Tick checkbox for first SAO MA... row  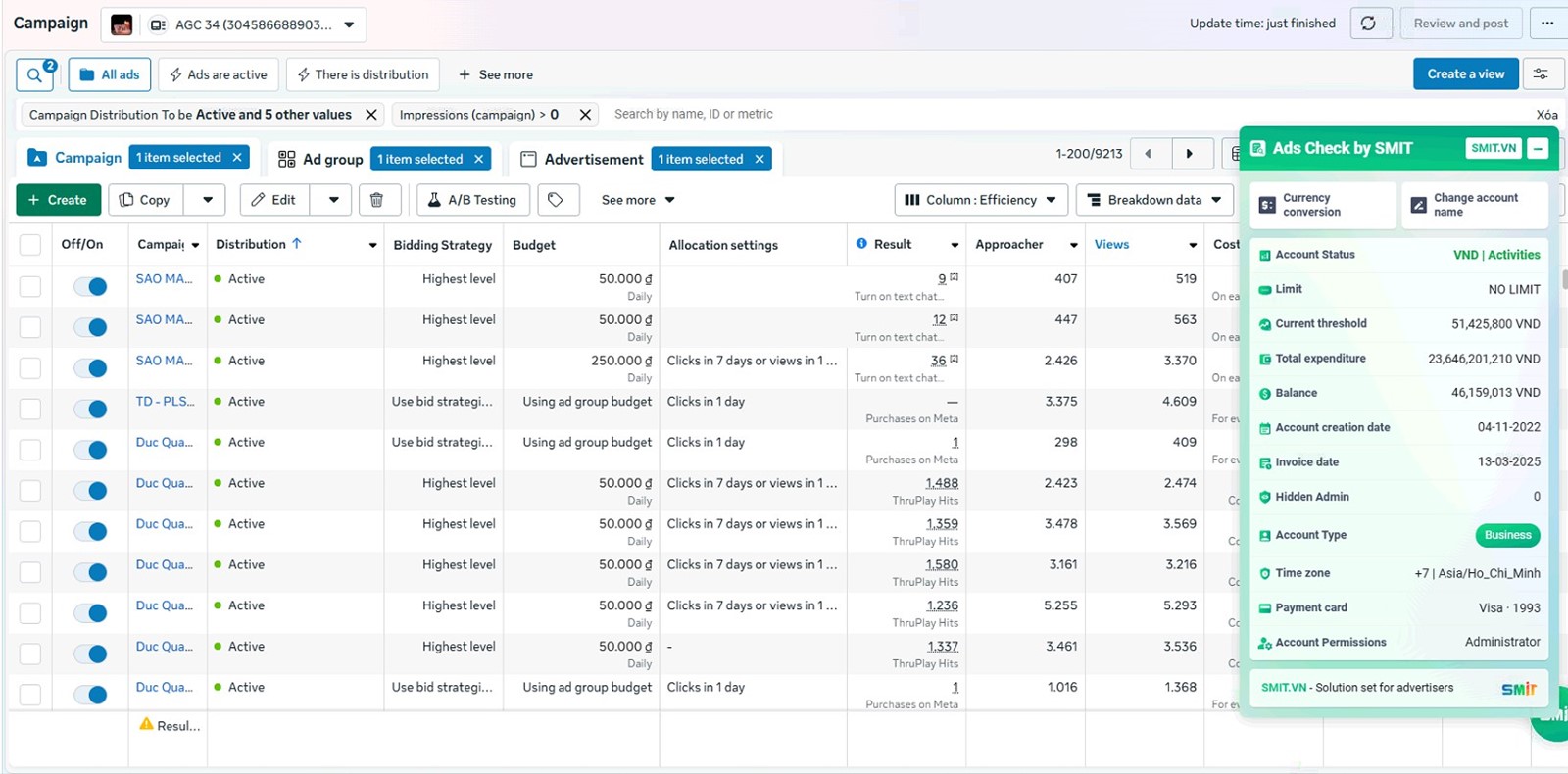point(30,286)
